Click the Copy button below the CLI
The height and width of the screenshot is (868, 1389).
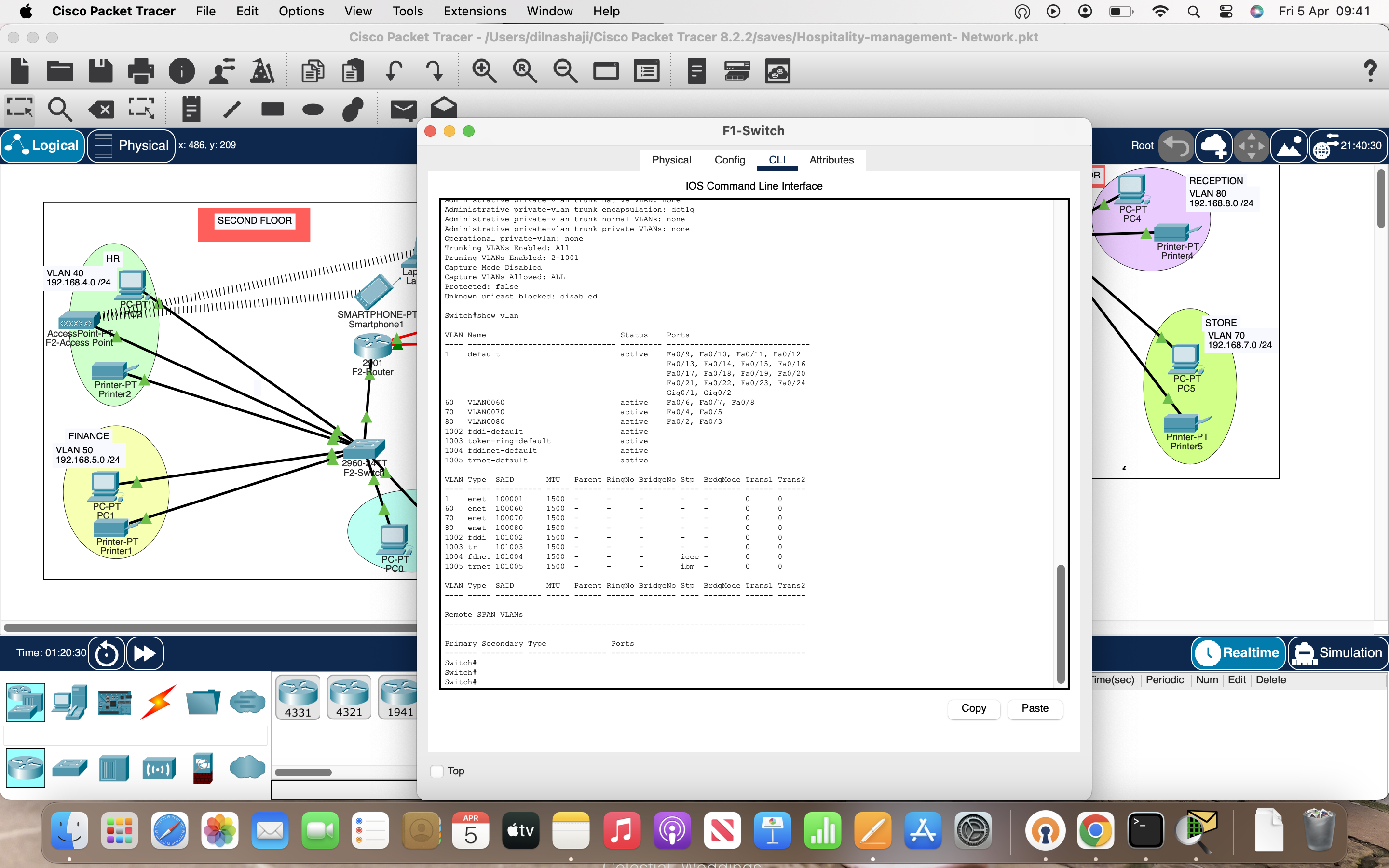click(x=973, y=708)
